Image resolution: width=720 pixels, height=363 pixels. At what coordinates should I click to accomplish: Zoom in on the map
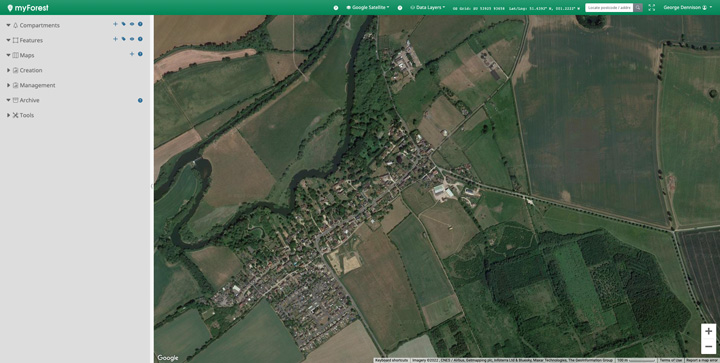[709, 331]
